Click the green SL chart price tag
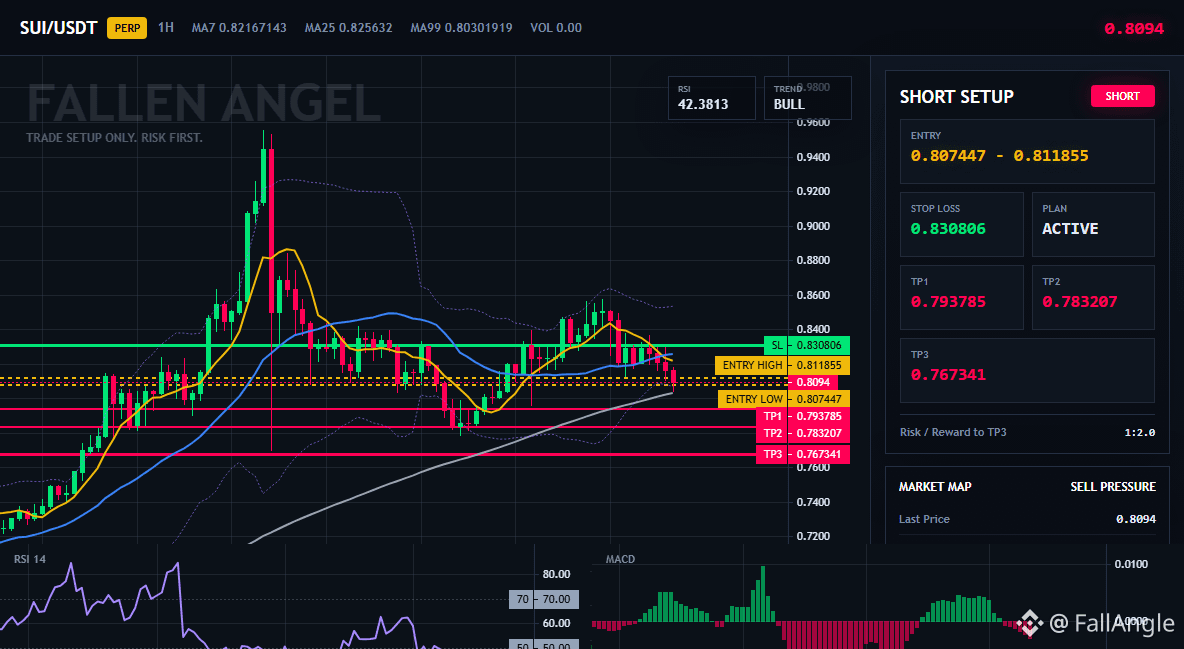Viewport: 1184px width, 649px height. [x=807, y=345]
